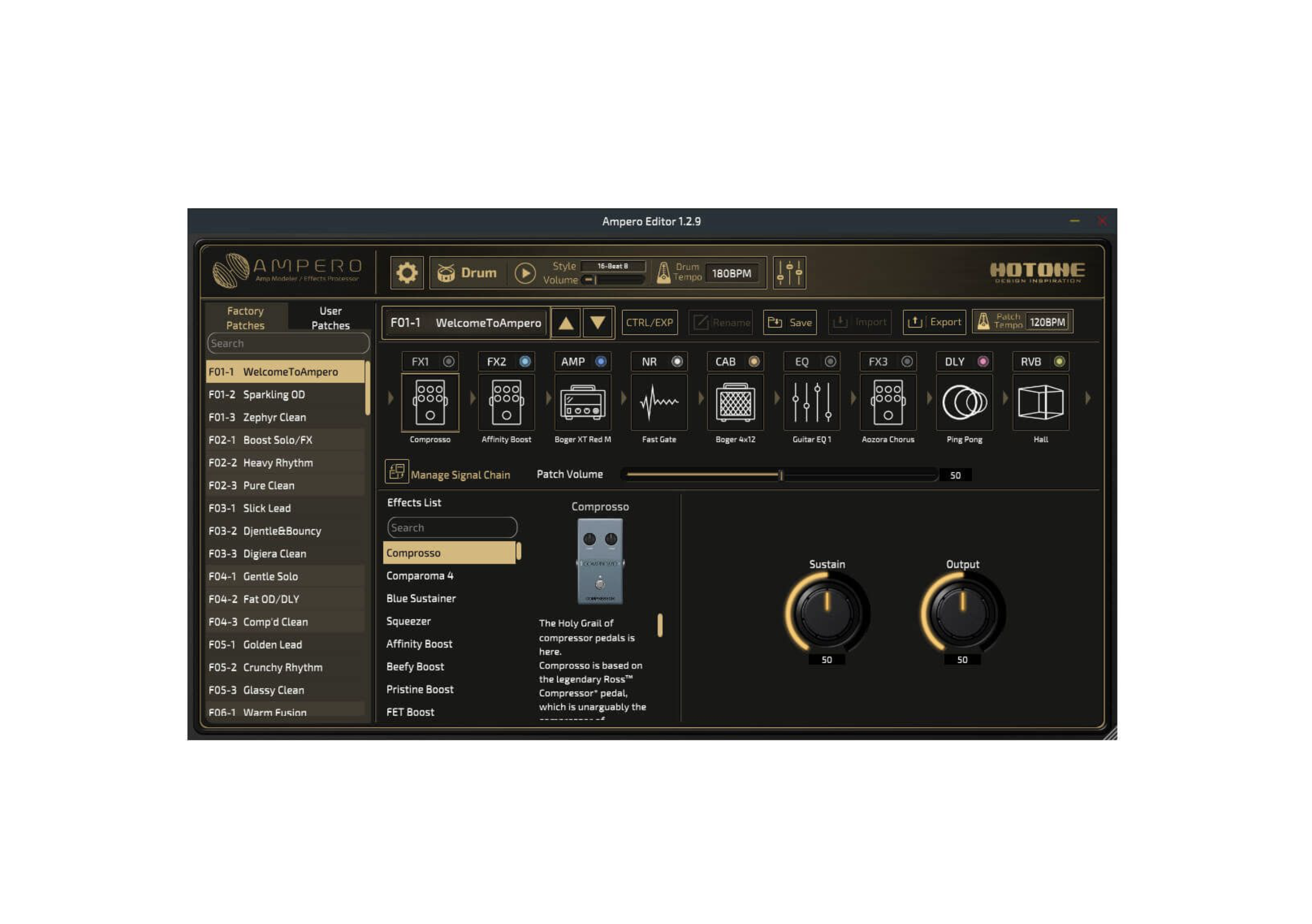Adjust the drum Volume slider
Image resolution: width=1312 pixels, height=924 pixels.
coord(613,280)
